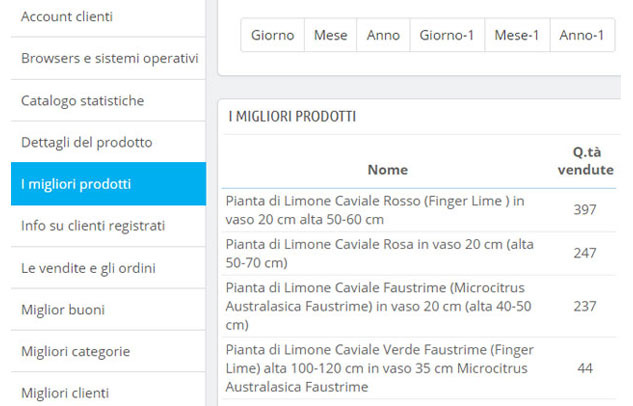Filter by Mese button
The width and height of the screenshot is (633, 406).
pos(331,35)
